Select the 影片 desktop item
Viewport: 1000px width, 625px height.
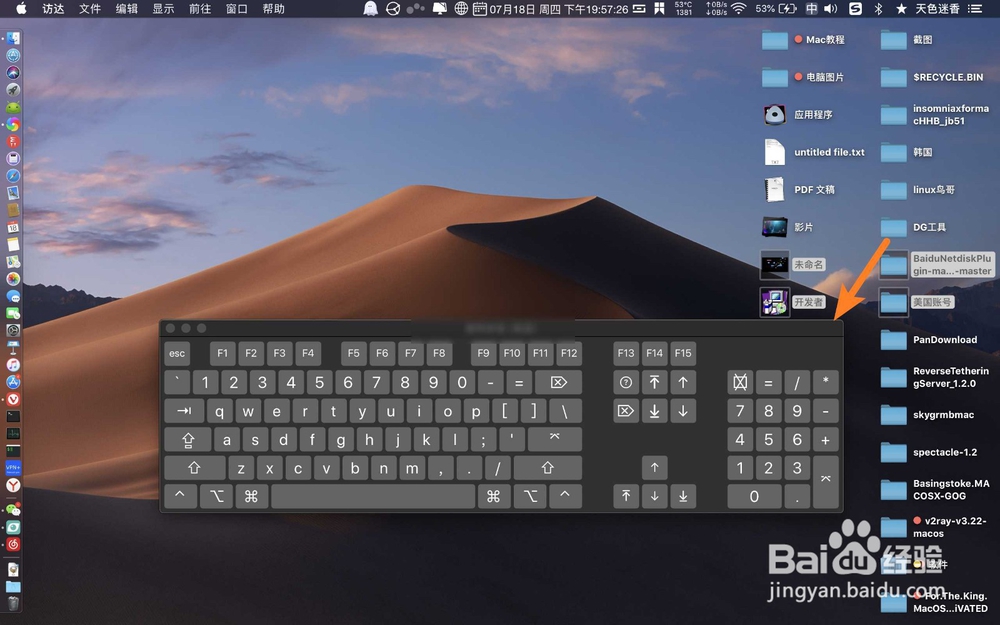tap(788, 227)
